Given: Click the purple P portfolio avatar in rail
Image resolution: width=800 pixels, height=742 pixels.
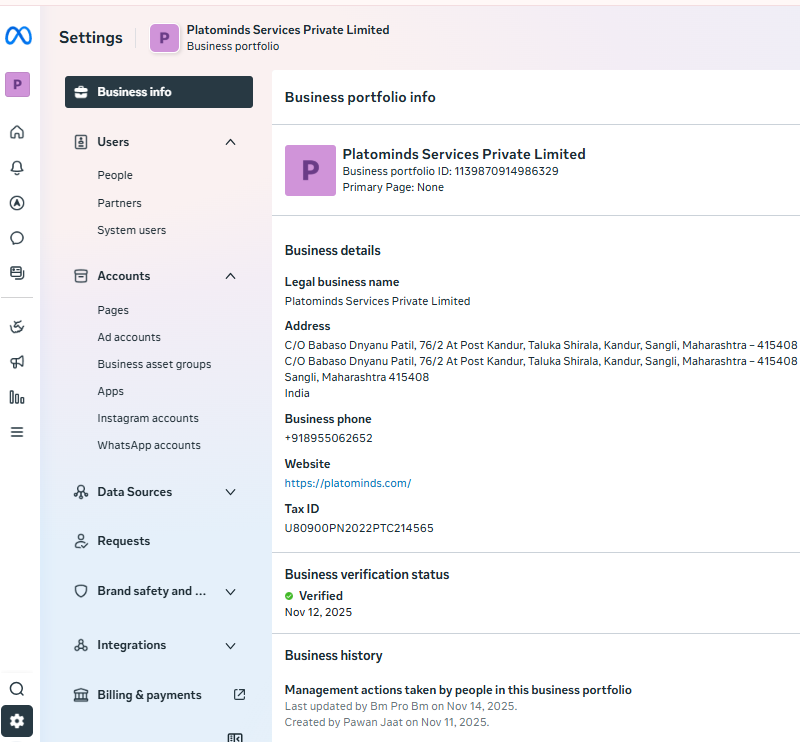Looking at the screenshot, I should [x=17, y=85].
